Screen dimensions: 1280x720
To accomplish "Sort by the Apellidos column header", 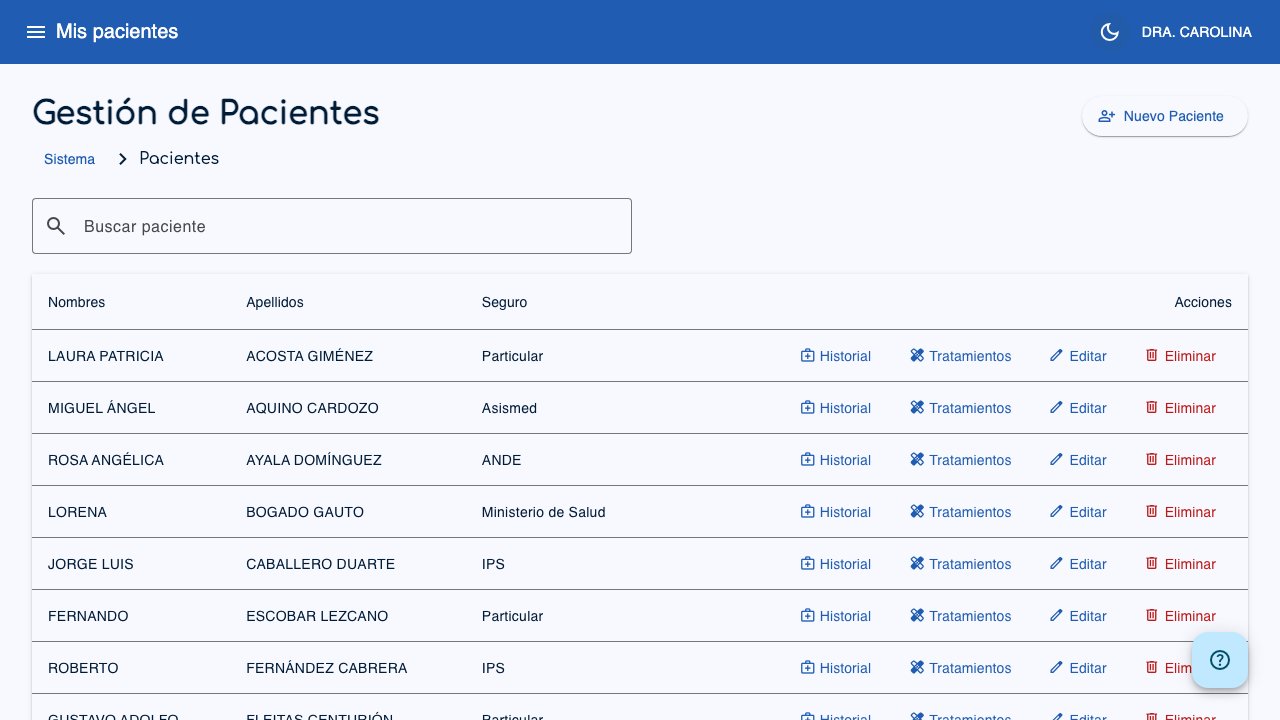I will (x=275, y=302).
